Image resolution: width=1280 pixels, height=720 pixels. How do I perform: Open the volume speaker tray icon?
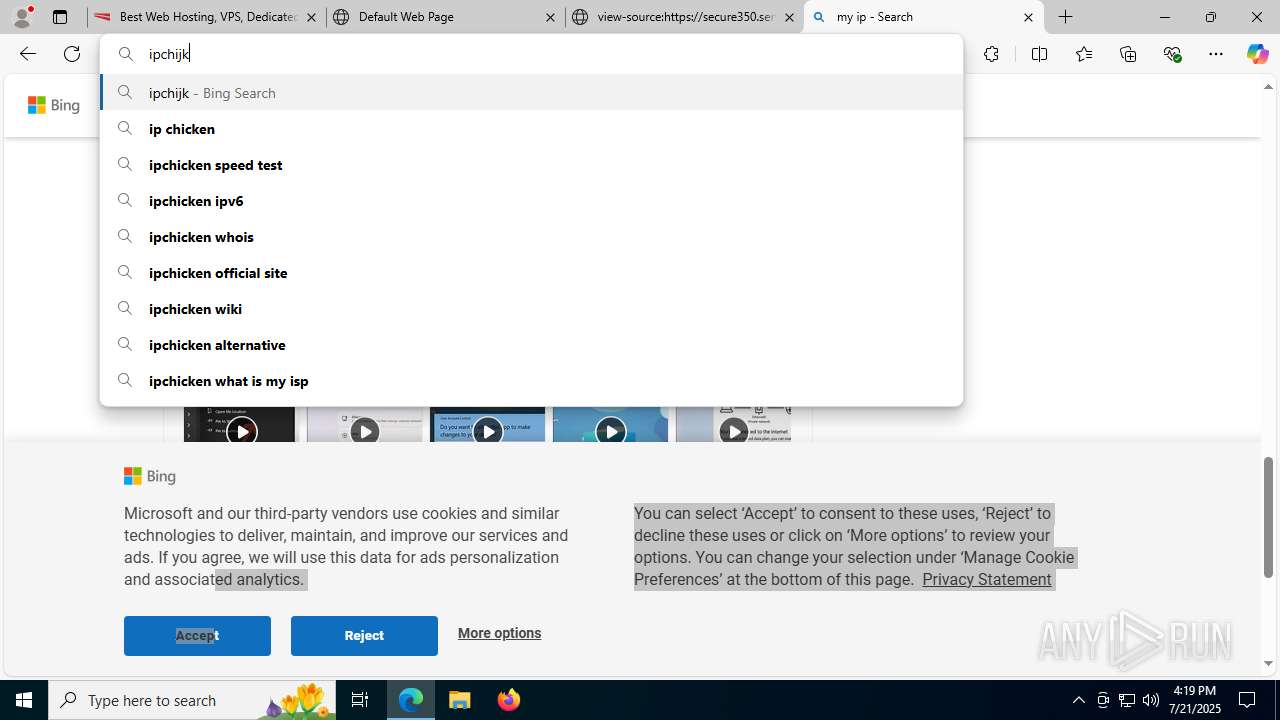(x=1150, y=700)
